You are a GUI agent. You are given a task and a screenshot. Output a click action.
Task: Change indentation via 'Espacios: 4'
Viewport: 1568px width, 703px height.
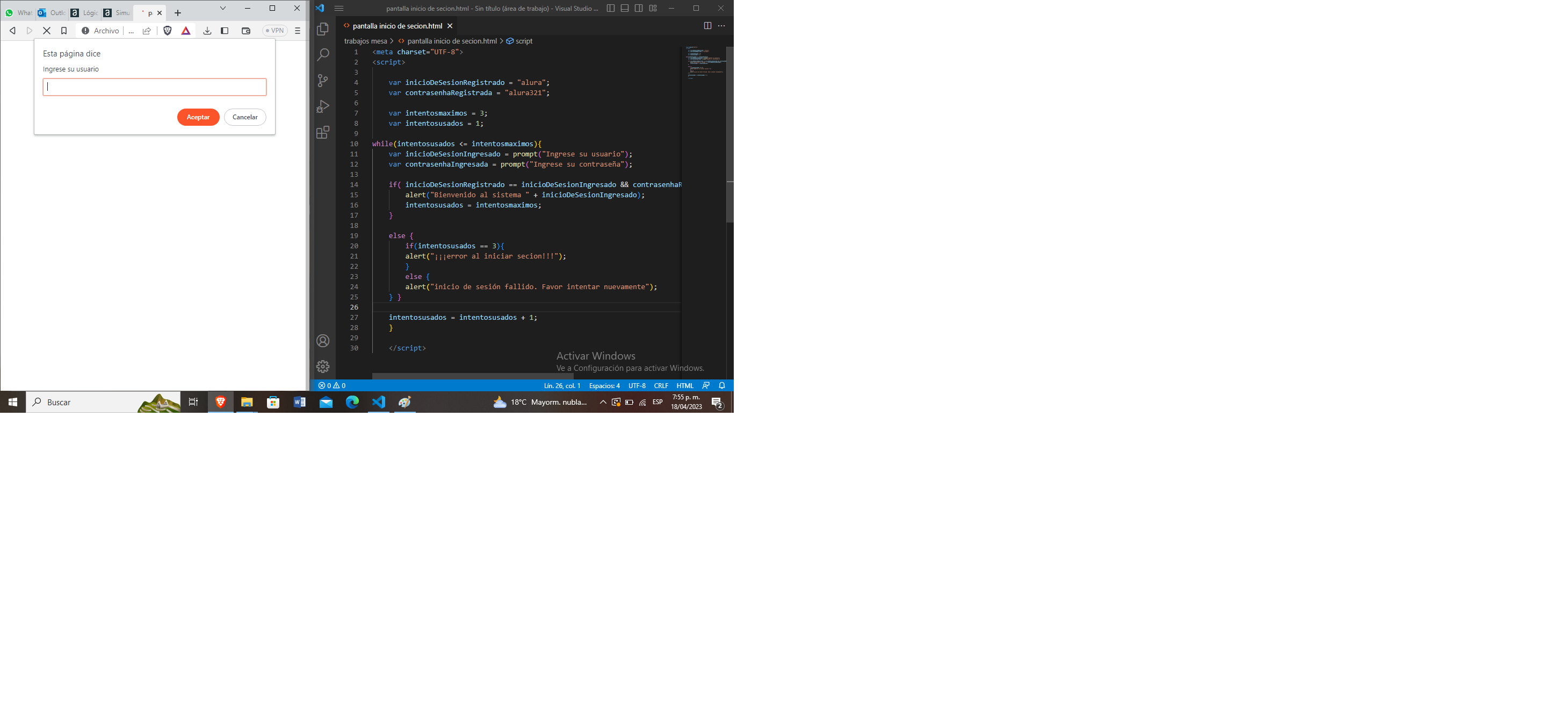[x=604, y=385]
